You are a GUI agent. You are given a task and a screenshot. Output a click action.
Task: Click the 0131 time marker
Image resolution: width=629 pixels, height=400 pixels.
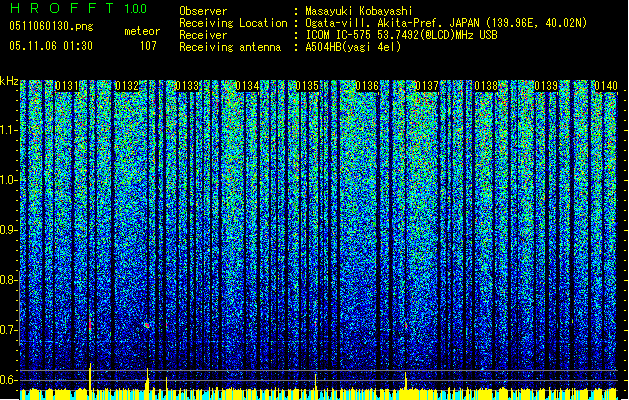tap(67, 86)
